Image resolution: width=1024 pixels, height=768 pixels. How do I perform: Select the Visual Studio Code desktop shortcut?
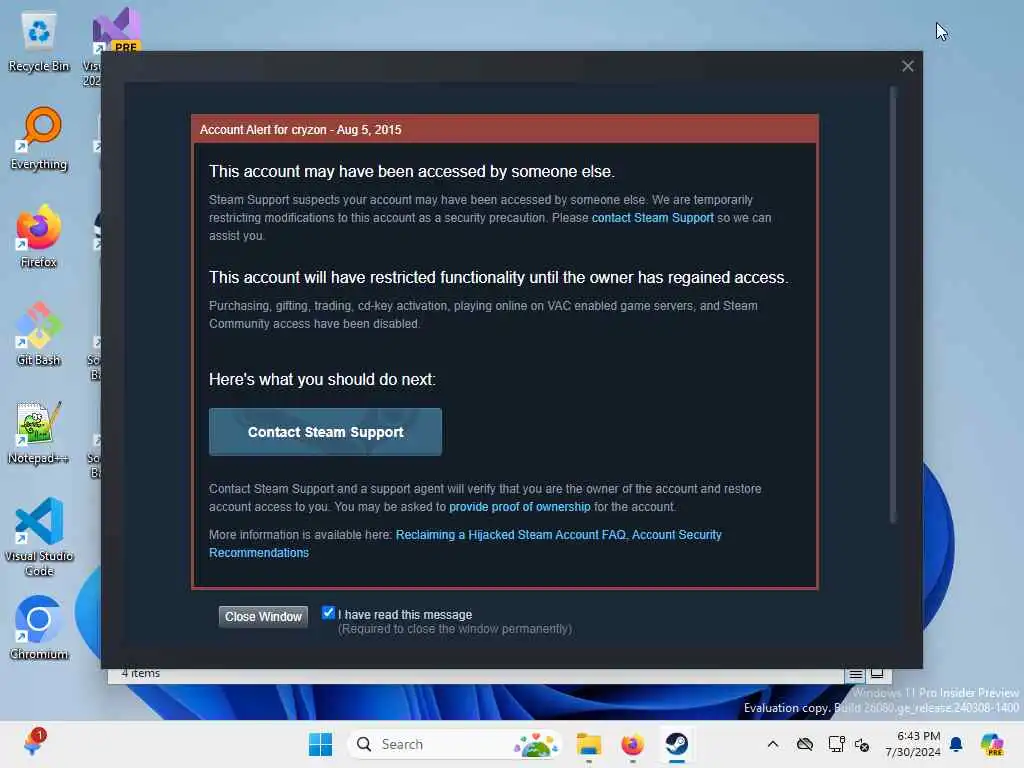39,537
